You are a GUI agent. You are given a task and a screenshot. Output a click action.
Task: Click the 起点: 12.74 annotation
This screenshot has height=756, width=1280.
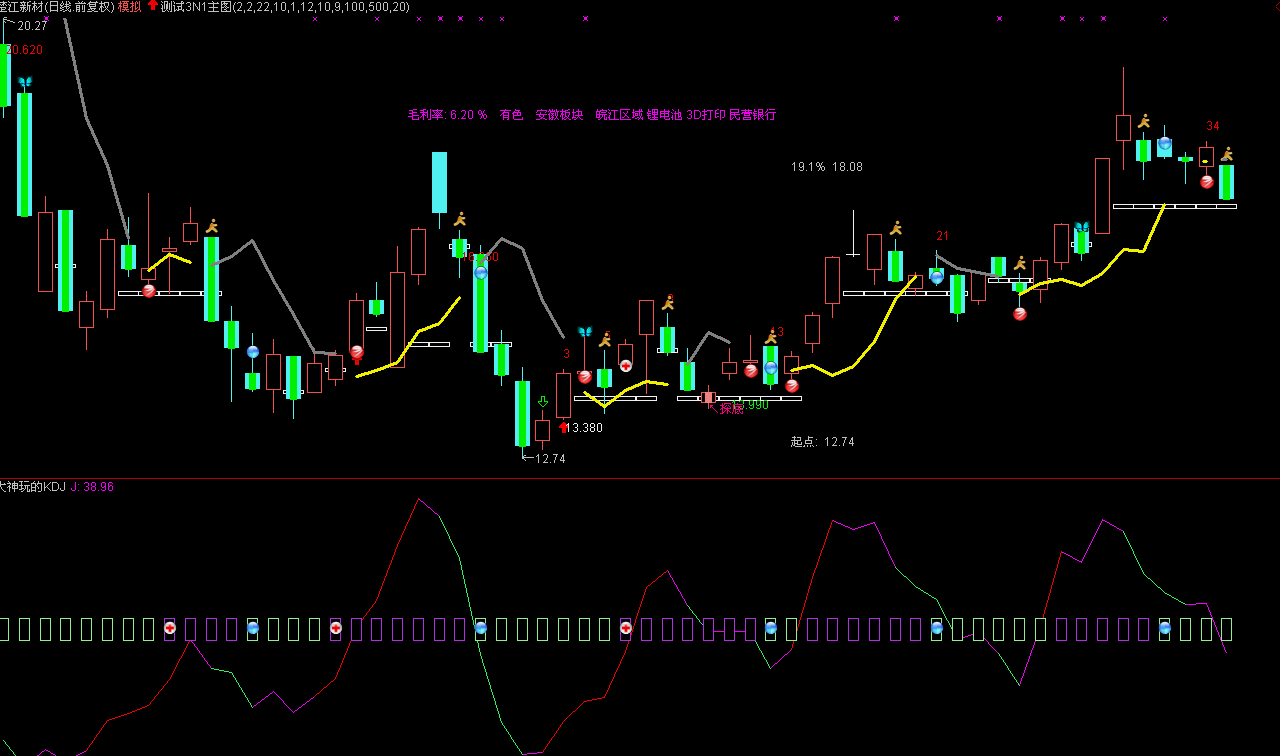pos(823,441)
